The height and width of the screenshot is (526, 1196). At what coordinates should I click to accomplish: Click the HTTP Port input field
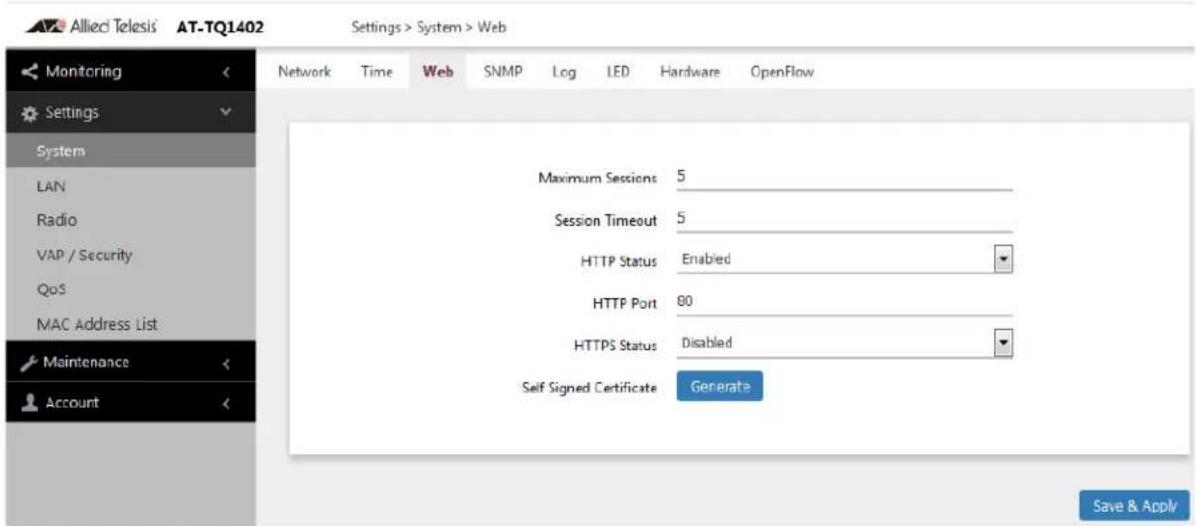[844, 302]
